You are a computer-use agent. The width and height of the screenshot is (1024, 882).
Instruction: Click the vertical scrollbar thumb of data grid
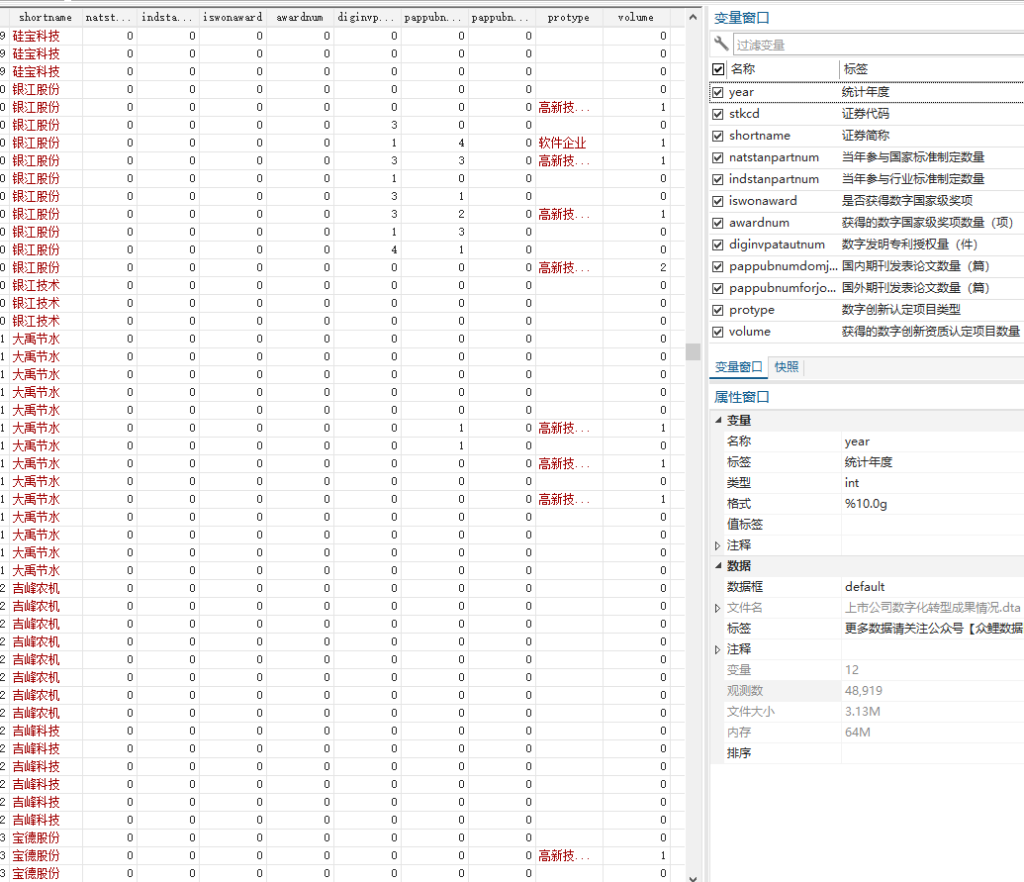[693, 351]
